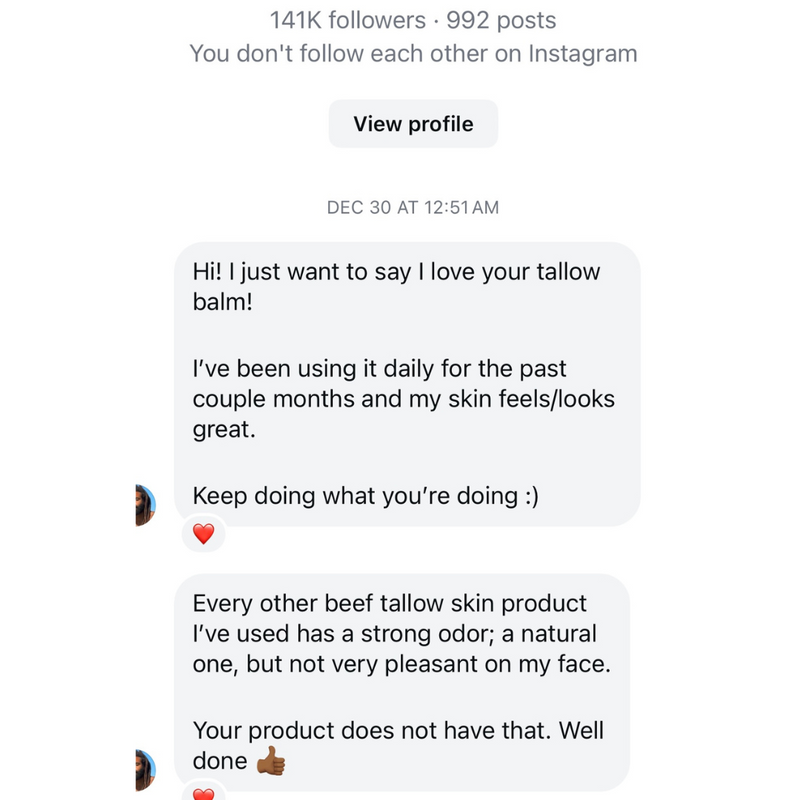Click the word "great." in first message
800x800 pixels.
pos(223,428)
